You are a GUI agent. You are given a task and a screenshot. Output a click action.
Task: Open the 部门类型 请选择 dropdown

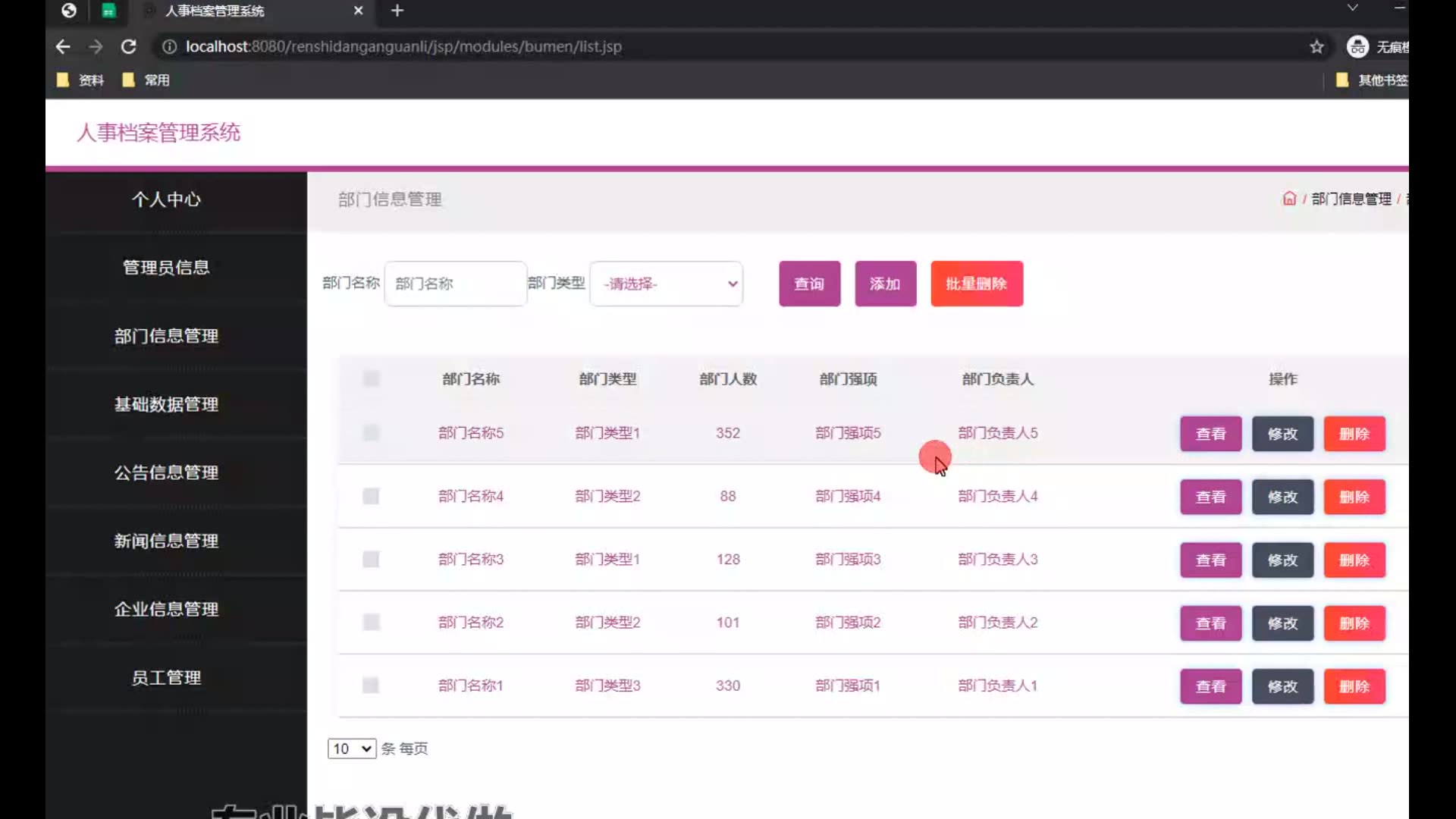click(x=666, y=284)
